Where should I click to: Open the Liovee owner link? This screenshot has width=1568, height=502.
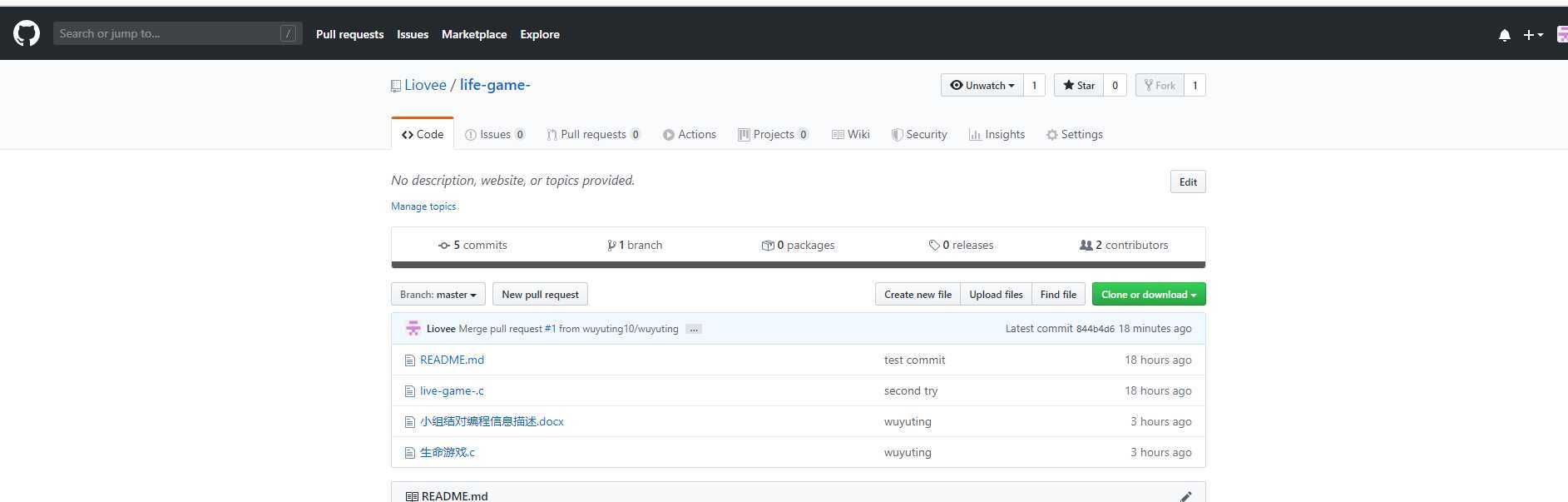[425, 85]
